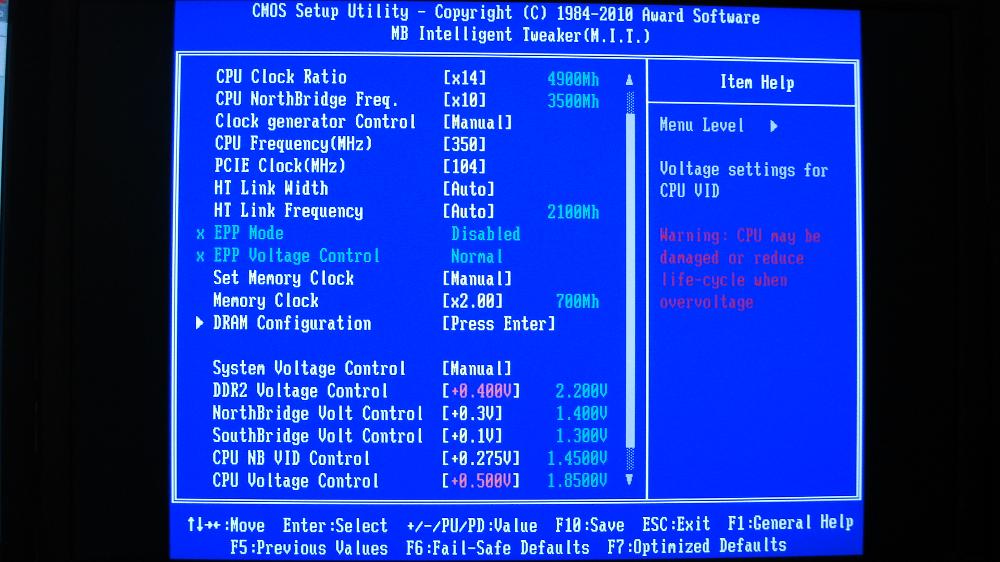Select HT Link Frequency setting

[288, 211]
